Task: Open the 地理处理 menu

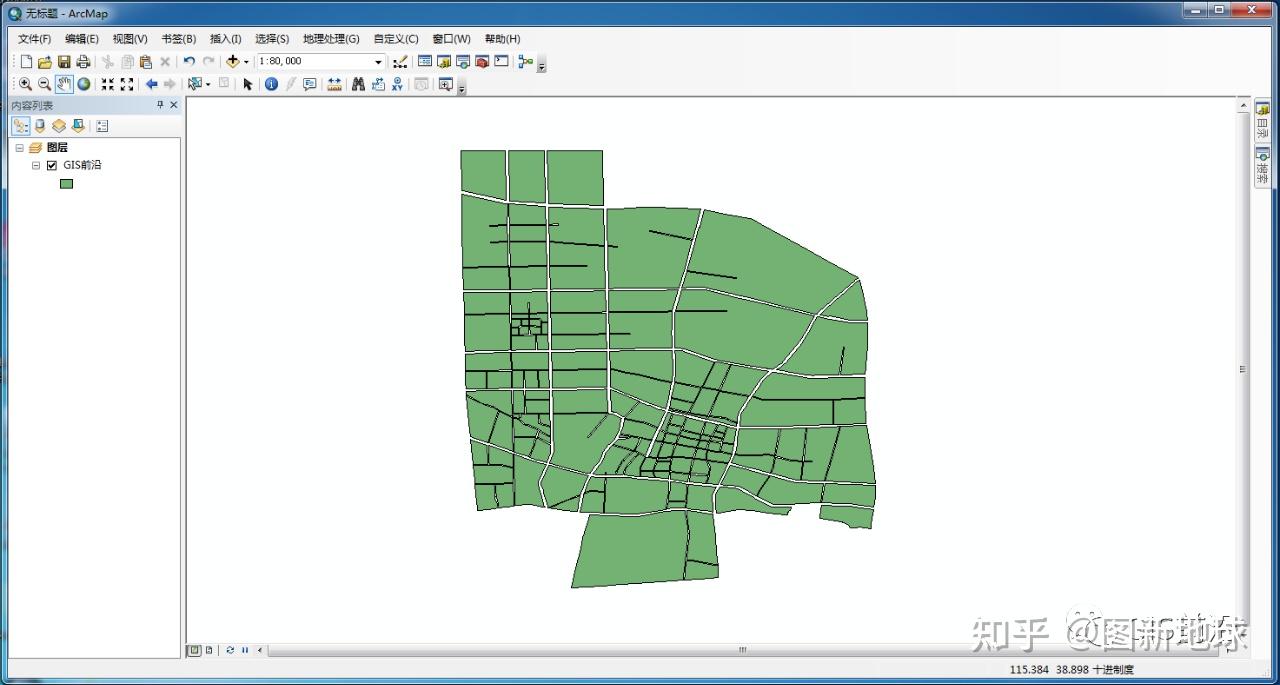Action: [330, 39]
